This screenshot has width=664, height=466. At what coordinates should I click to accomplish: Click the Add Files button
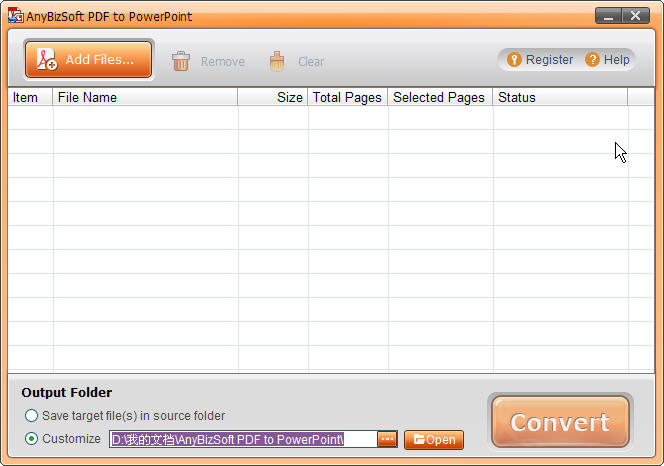coord(88,59)
